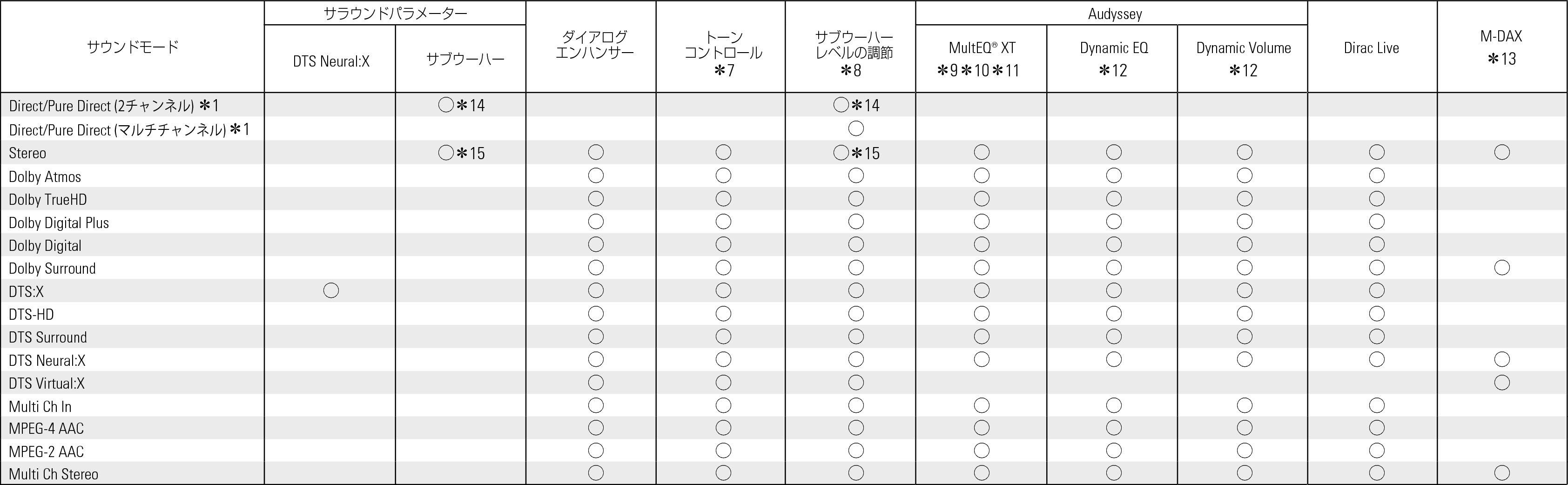Click the M-DAX circle in the Stereo row

(x=1501, y=152)
